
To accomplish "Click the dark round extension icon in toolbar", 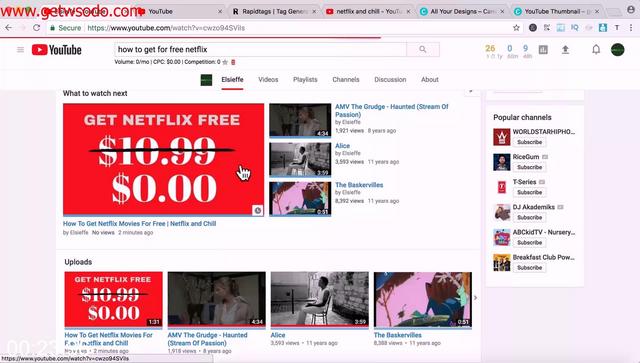I will click(x=533, y=28).
